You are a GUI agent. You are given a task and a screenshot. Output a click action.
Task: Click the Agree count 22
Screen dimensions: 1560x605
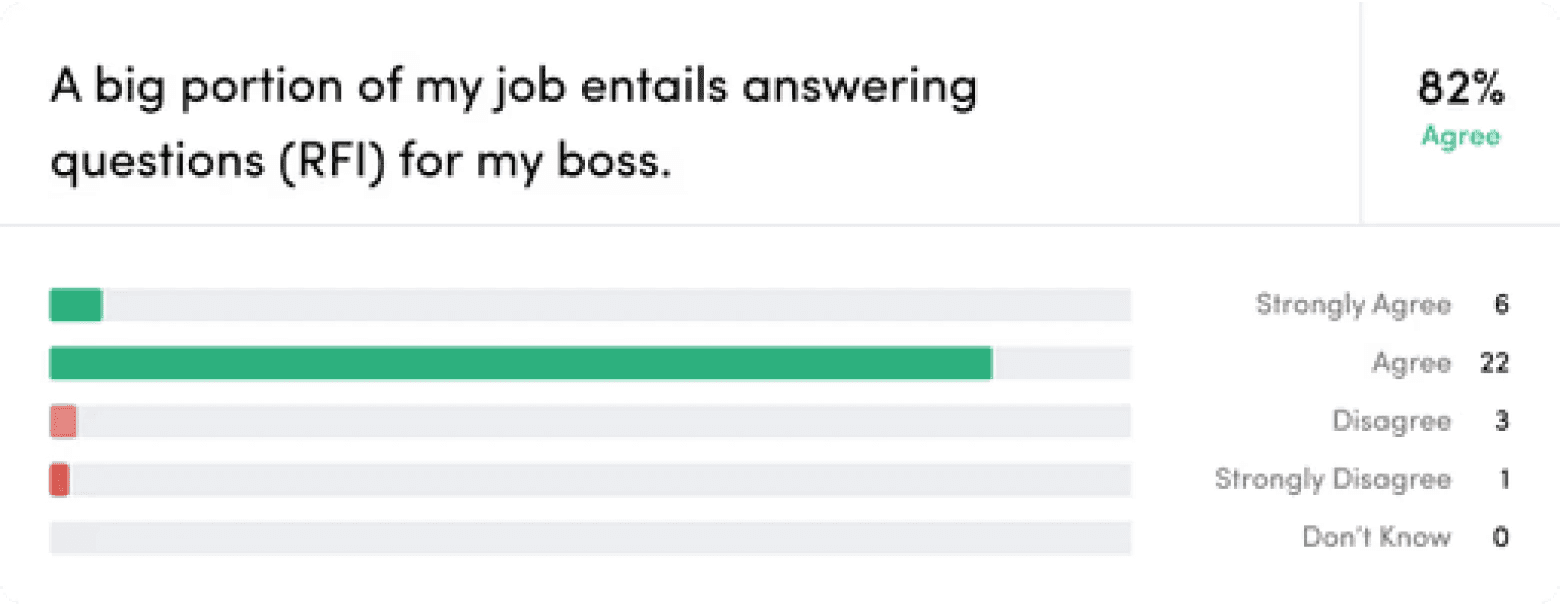[x=1495, y=364]
